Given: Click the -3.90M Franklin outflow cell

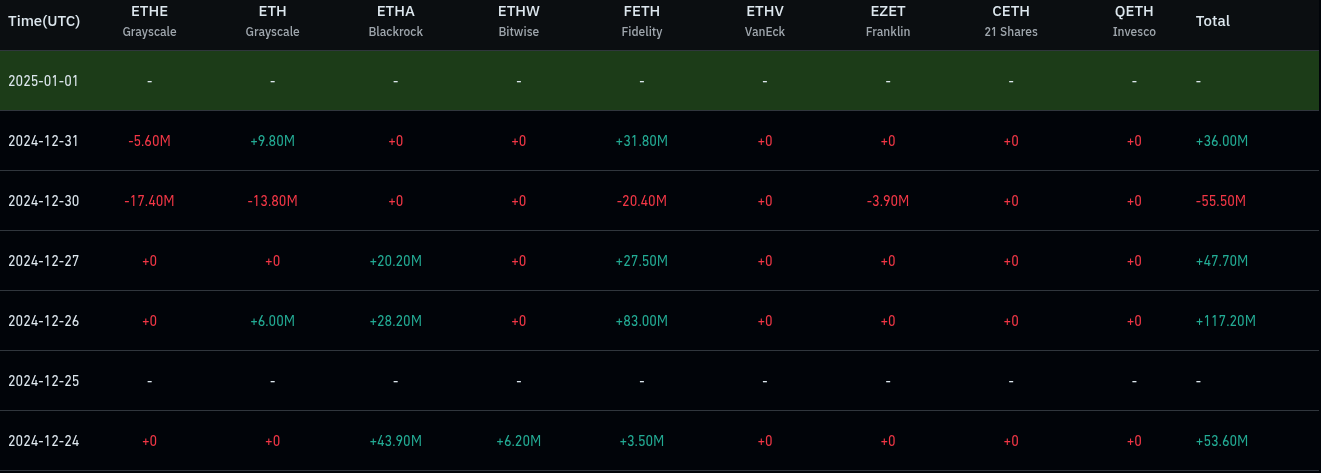Looking at the screenshot, I should 887,201.
